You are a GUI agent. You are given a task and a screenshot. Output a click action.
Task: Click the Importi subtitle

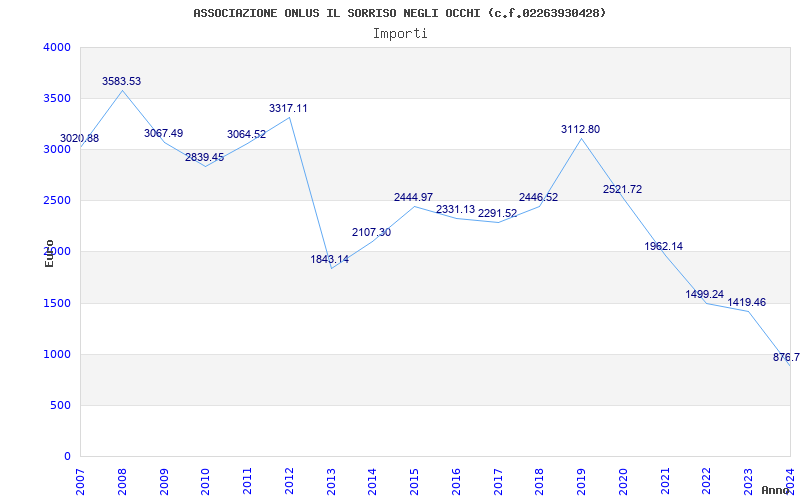pos(400,34)
